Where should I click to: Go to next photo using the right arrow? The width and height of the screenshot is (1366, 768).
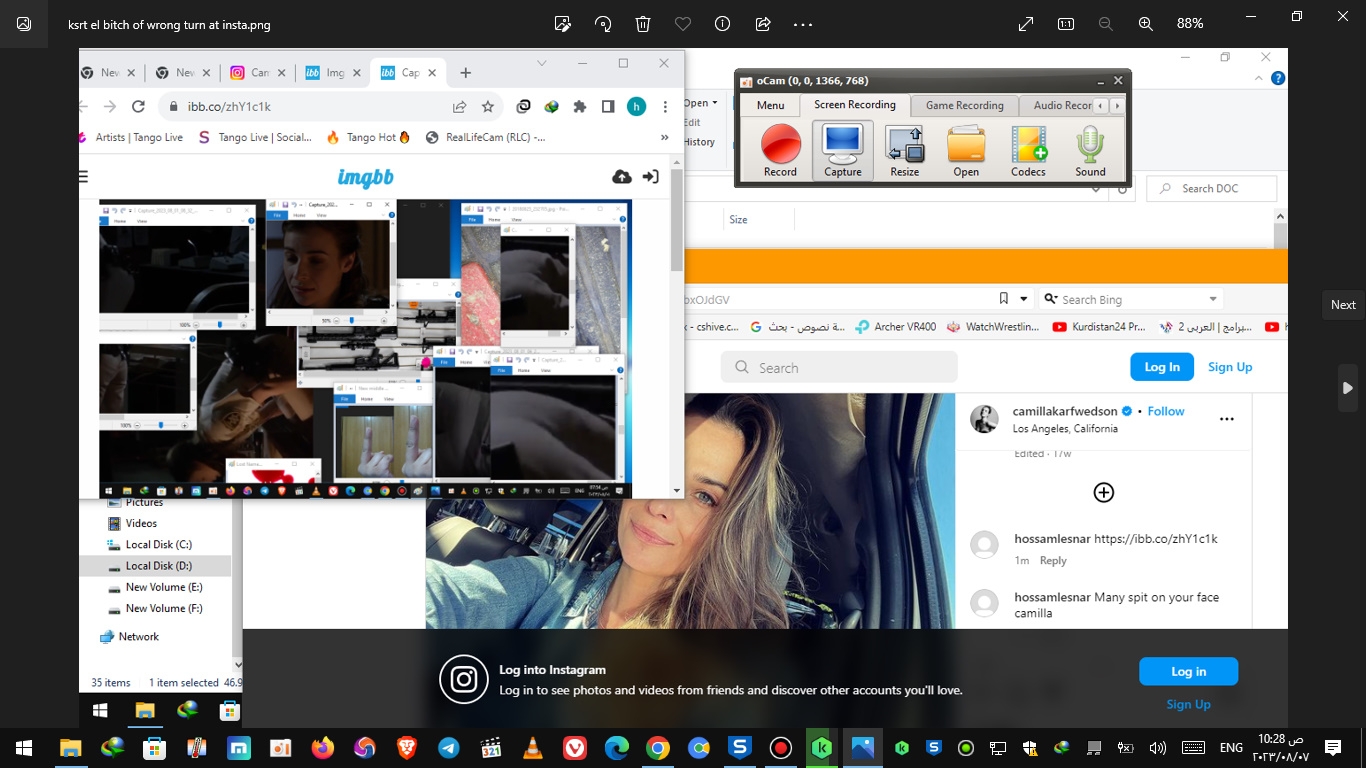[x=1347, y=388]
